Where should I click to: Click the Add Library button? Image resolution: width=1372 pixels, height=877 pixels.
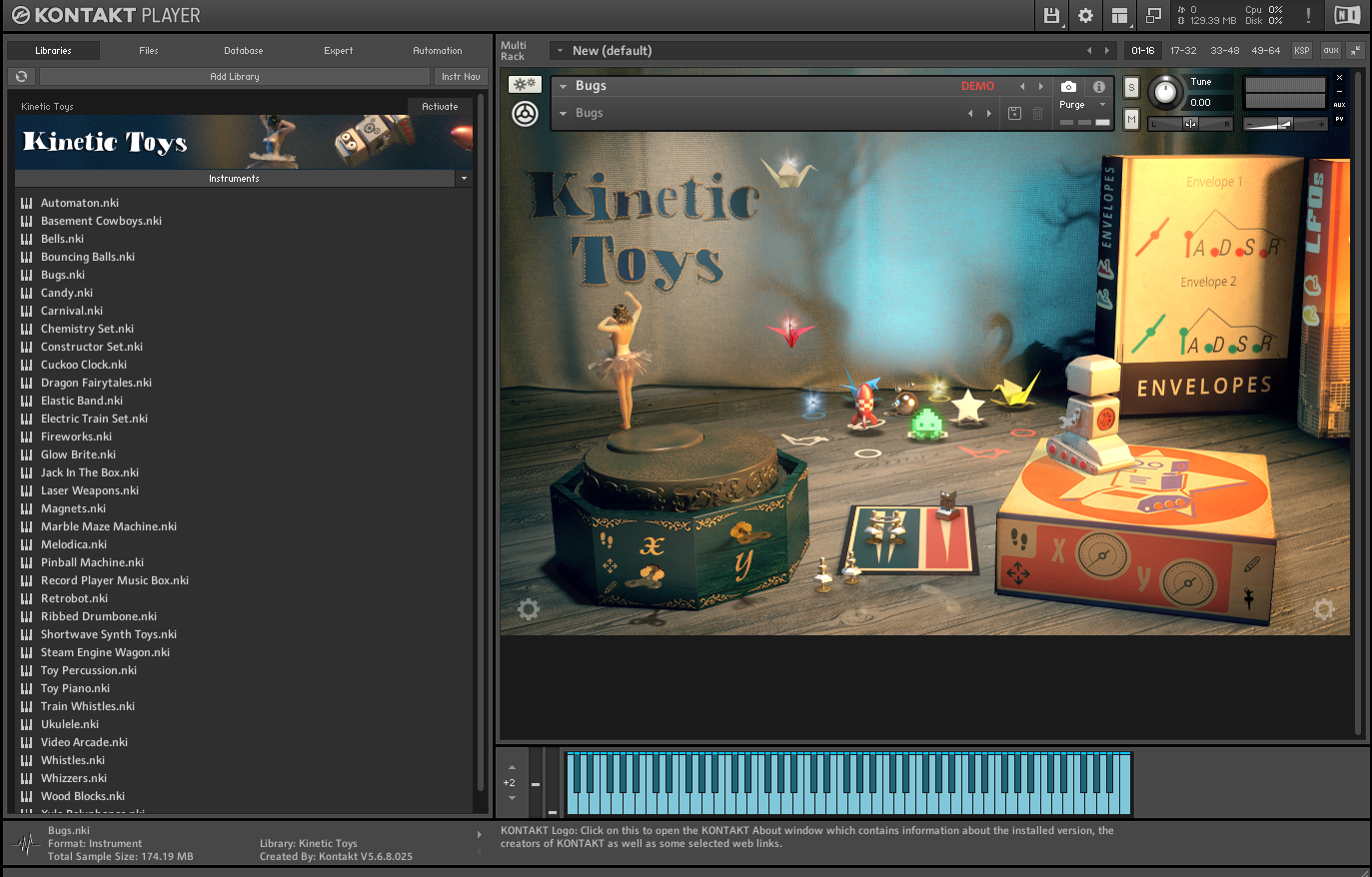point(235,76)
